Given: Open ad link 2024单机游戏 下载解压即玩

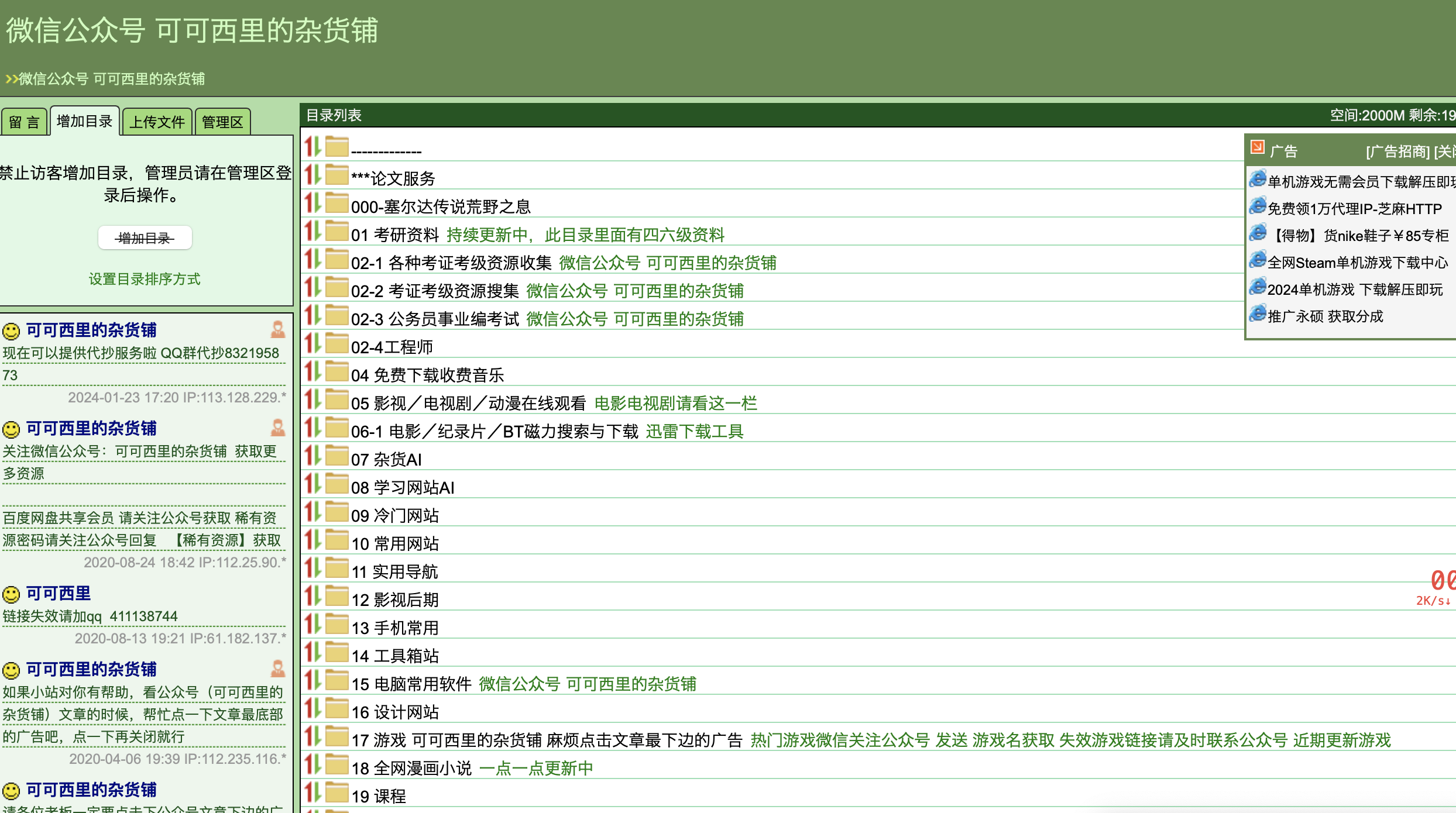Looking at the screenshot, I should click(x=1355, y=290).
